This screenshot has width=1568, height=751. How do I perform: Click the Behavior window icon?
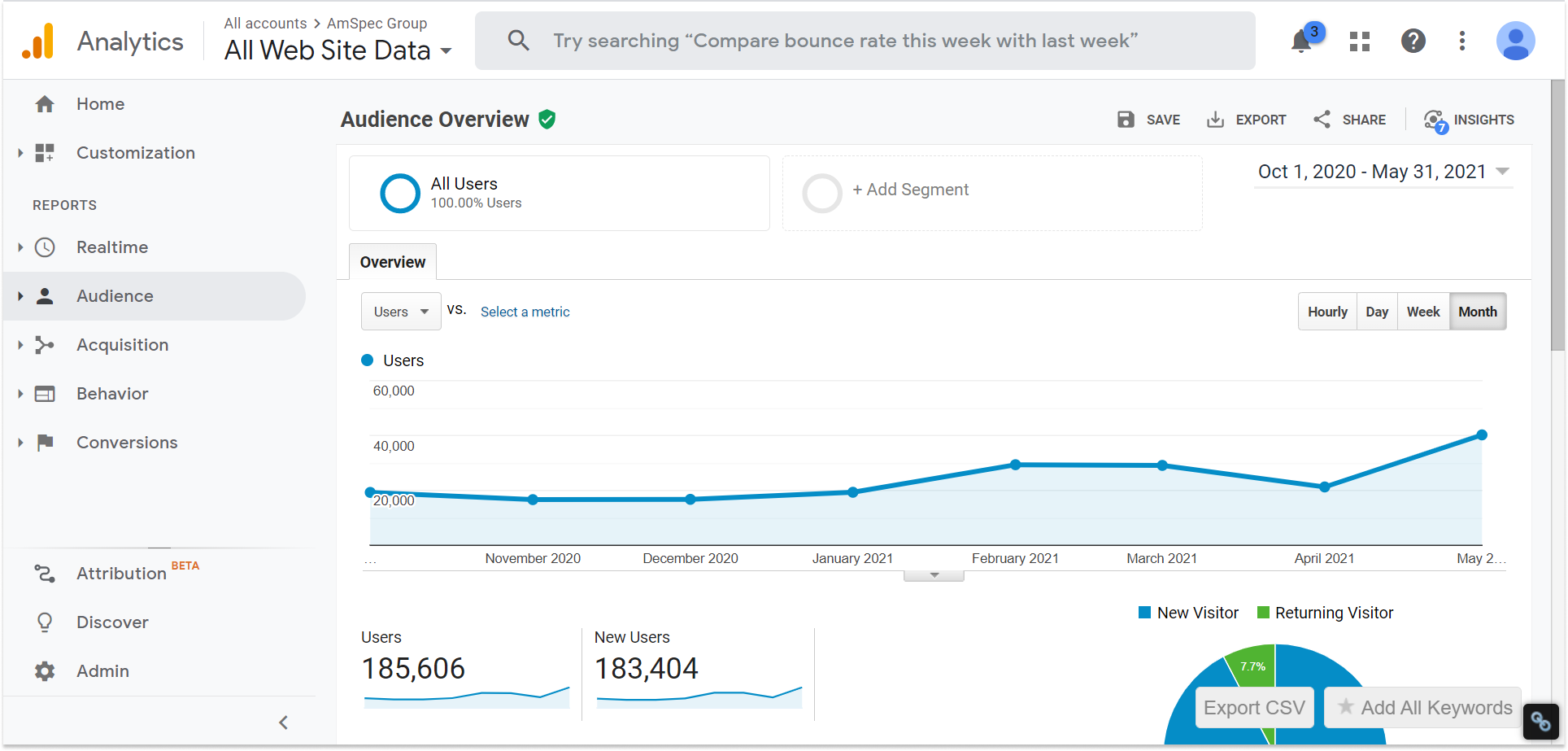click(x=45, y=394)
